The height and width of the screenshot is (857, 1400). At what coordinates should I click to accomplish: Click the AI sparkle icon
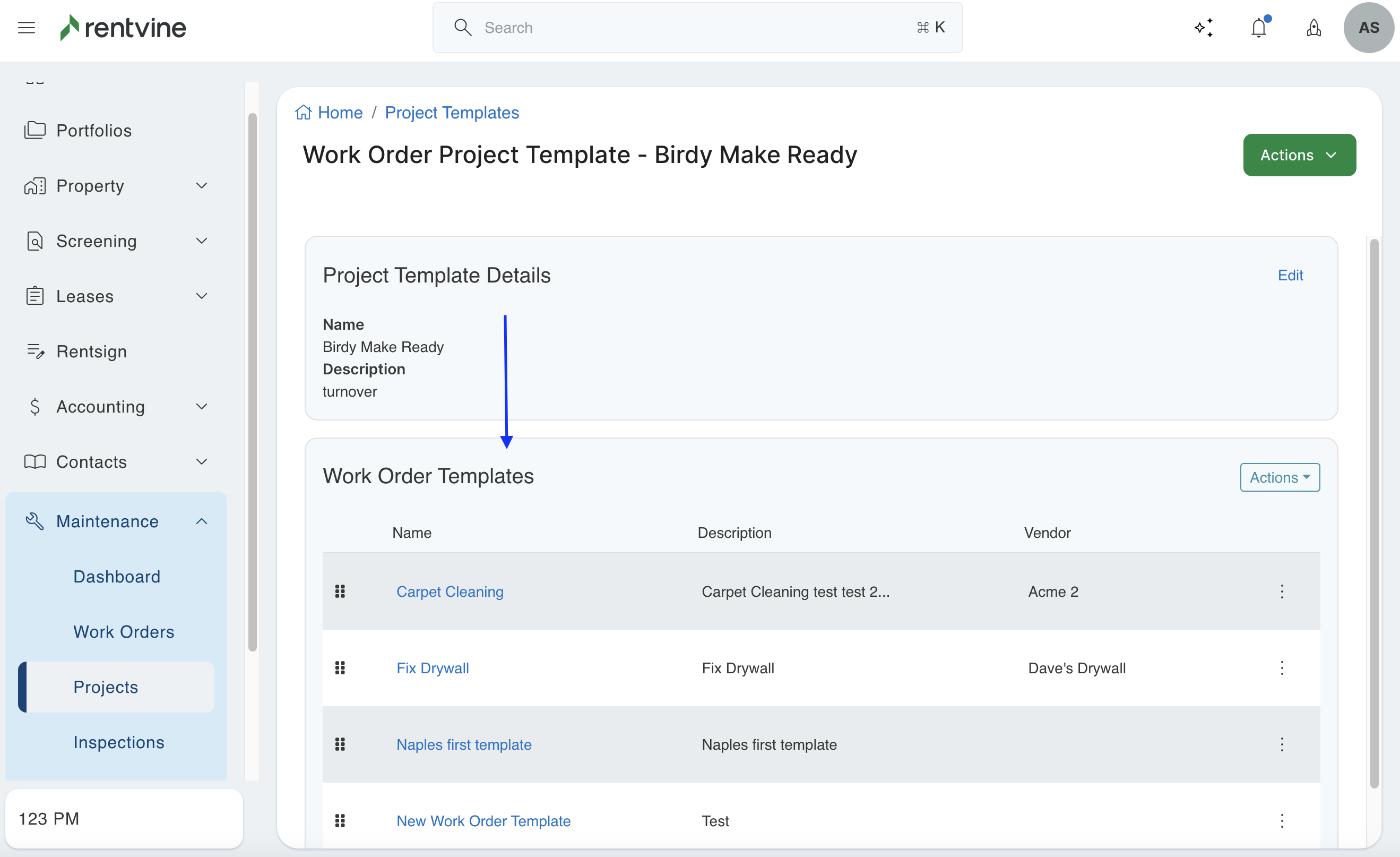[x=1204, y=27]
